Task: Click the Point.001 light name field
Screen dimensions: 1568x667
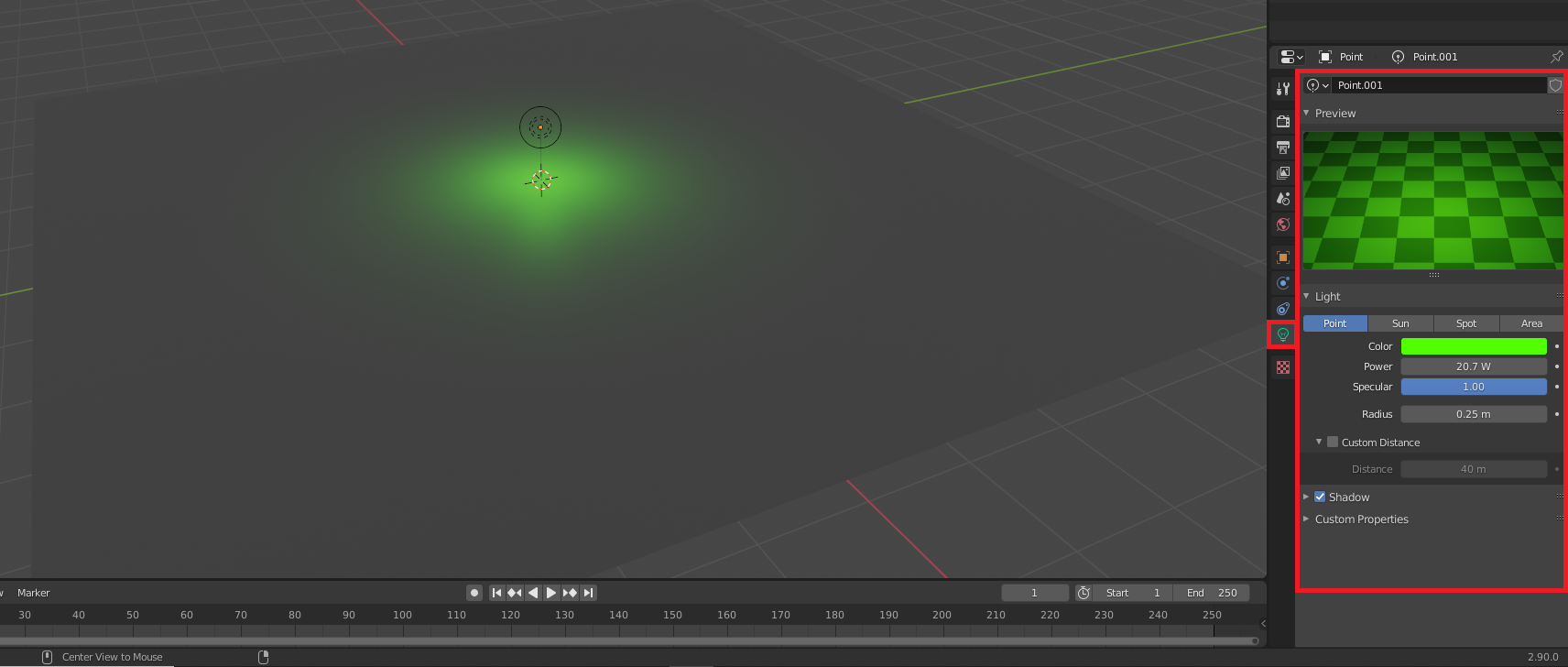Action: tap(1439, 85)
